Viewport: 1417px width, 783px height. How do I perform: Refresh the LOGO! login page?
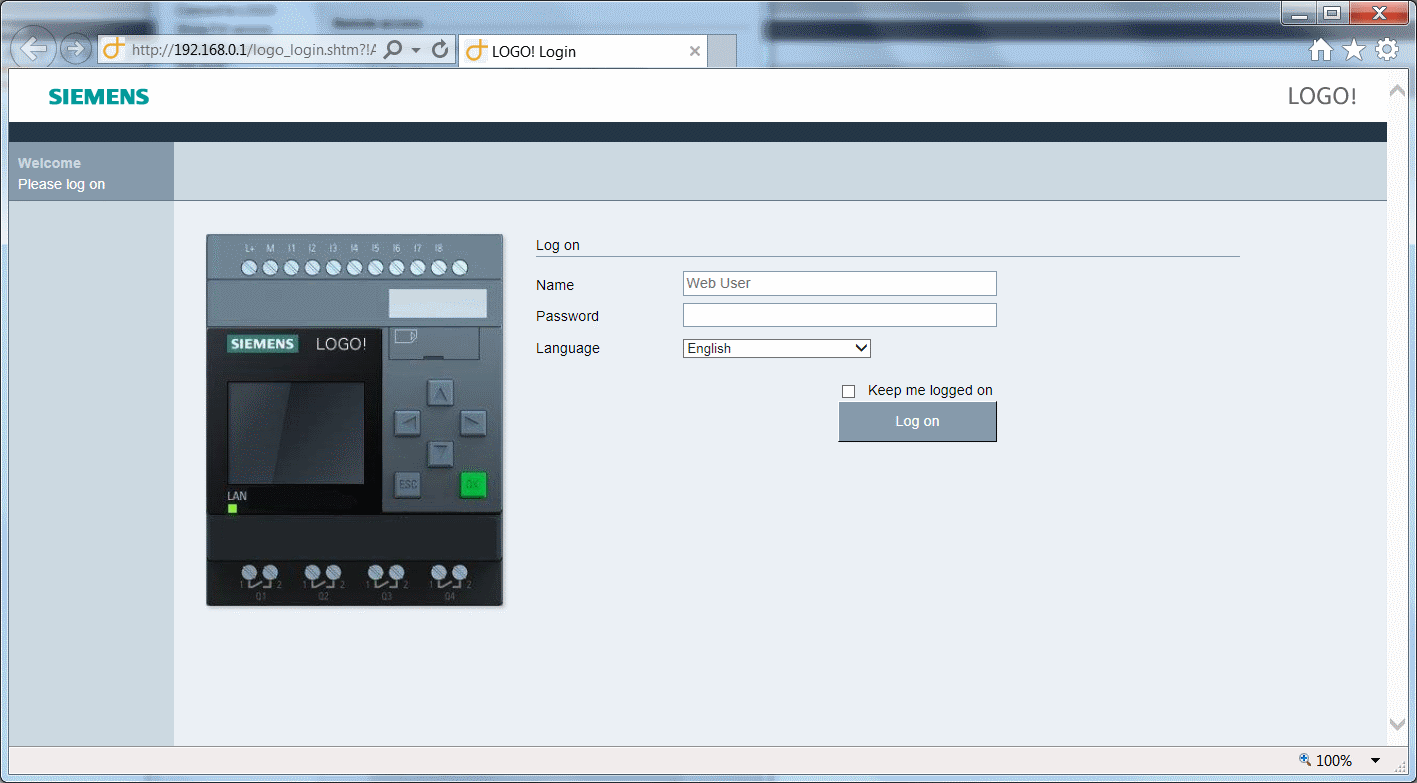pos(440,50)
